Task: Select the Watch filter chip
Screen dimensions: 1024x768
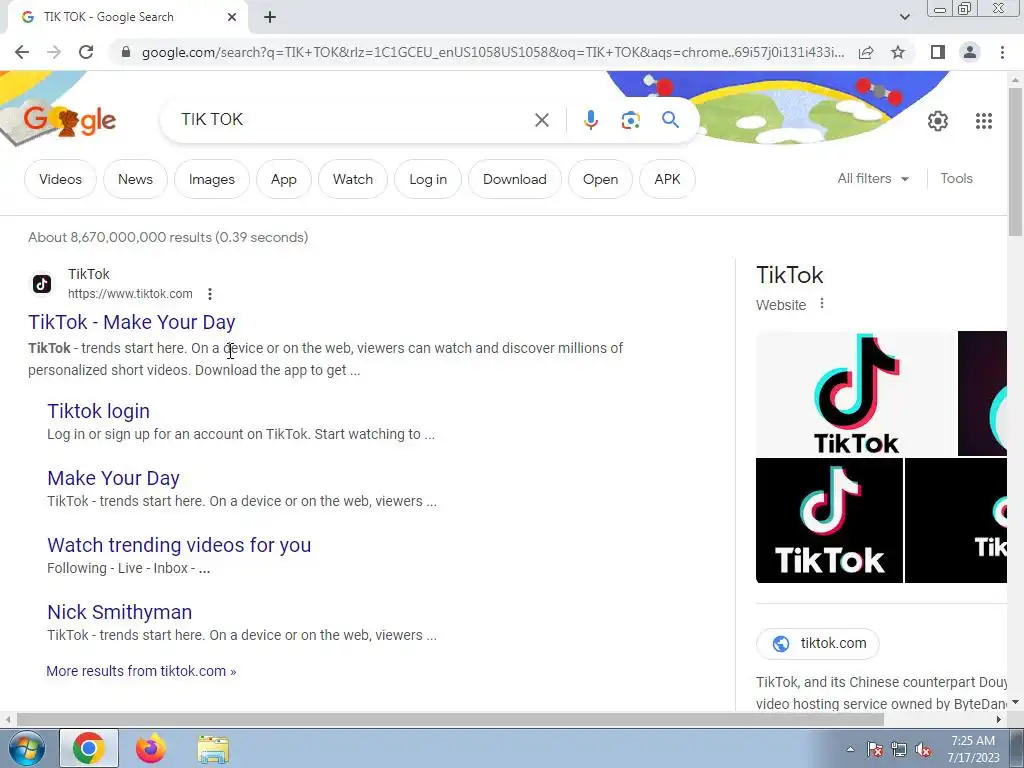Action: pos(353,179)
